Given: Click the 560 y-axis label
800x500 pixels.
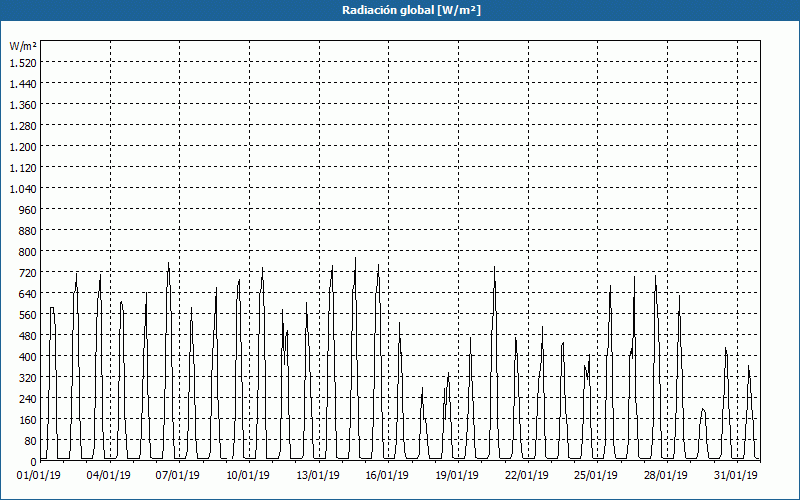Looking at the screenshot, I should pyautogui.click(x=29, y=315).
